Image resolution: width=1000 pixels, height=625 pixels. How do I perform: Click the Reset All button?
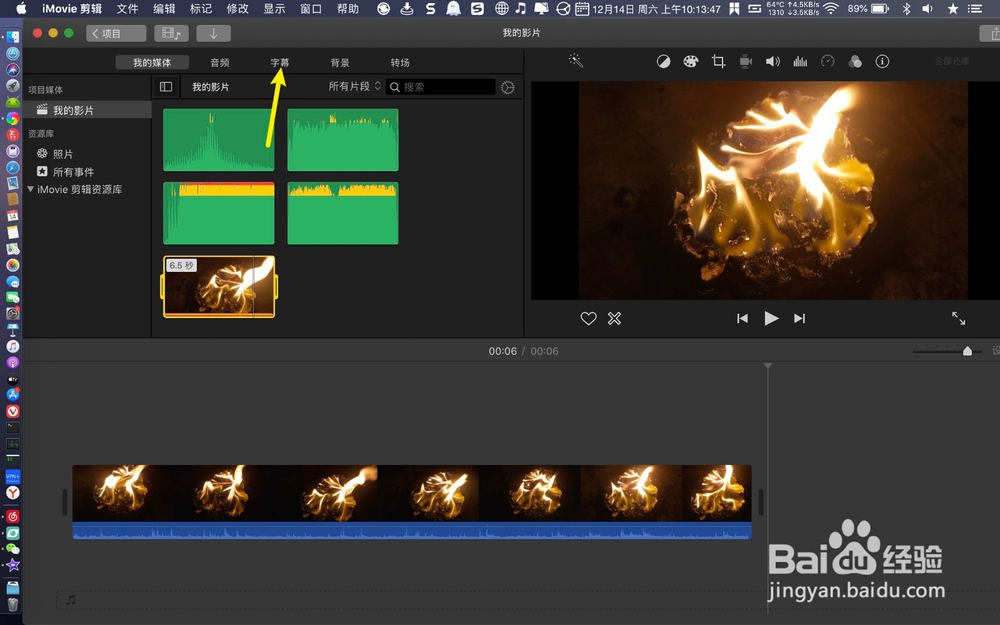tap(952, 61)
